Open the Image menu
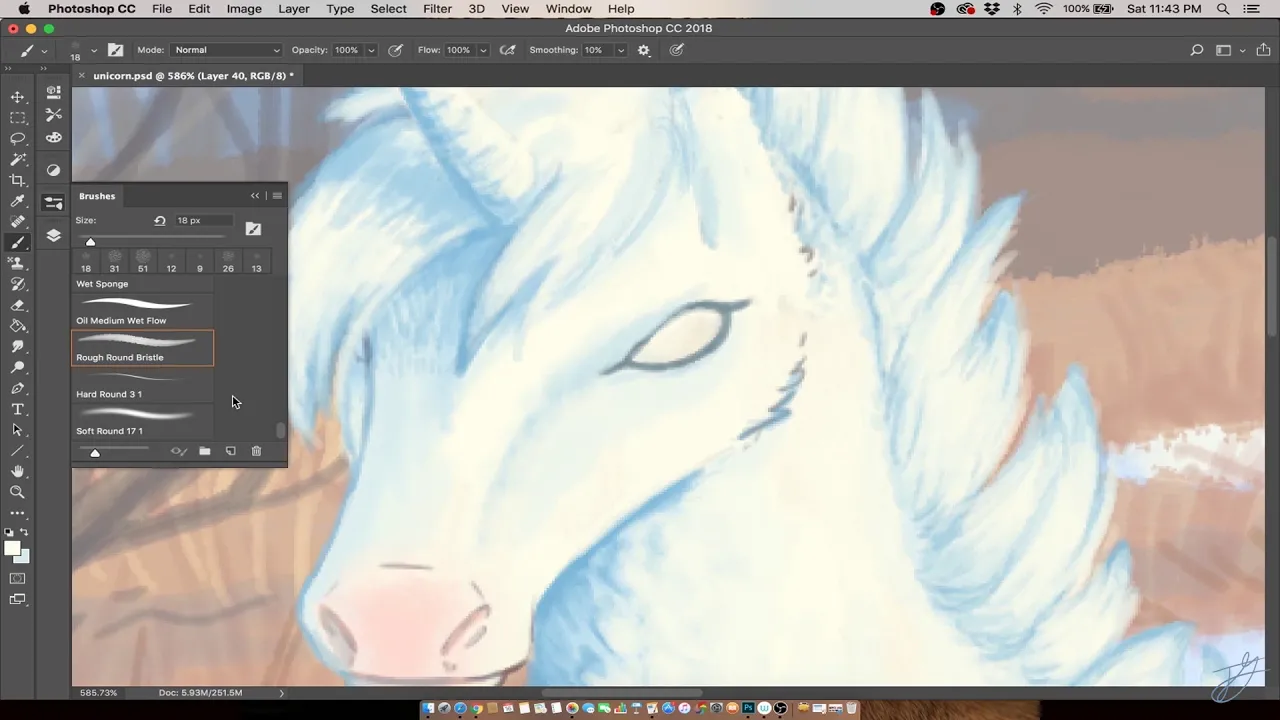 244,9
